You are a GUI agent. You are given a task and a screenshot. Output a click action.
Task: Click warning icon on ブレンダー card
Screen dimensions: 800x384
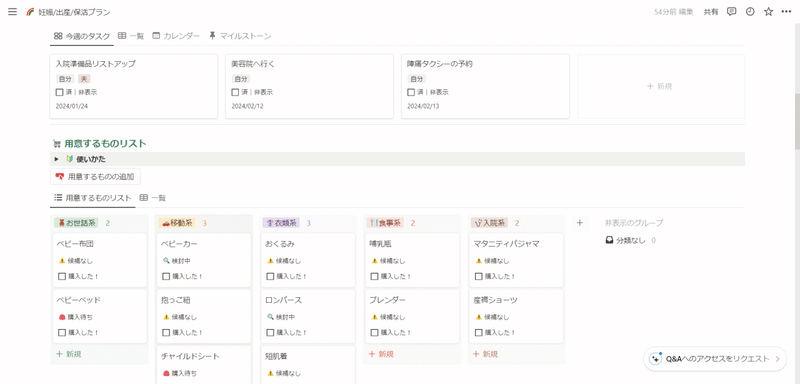[x=374, y=317]
